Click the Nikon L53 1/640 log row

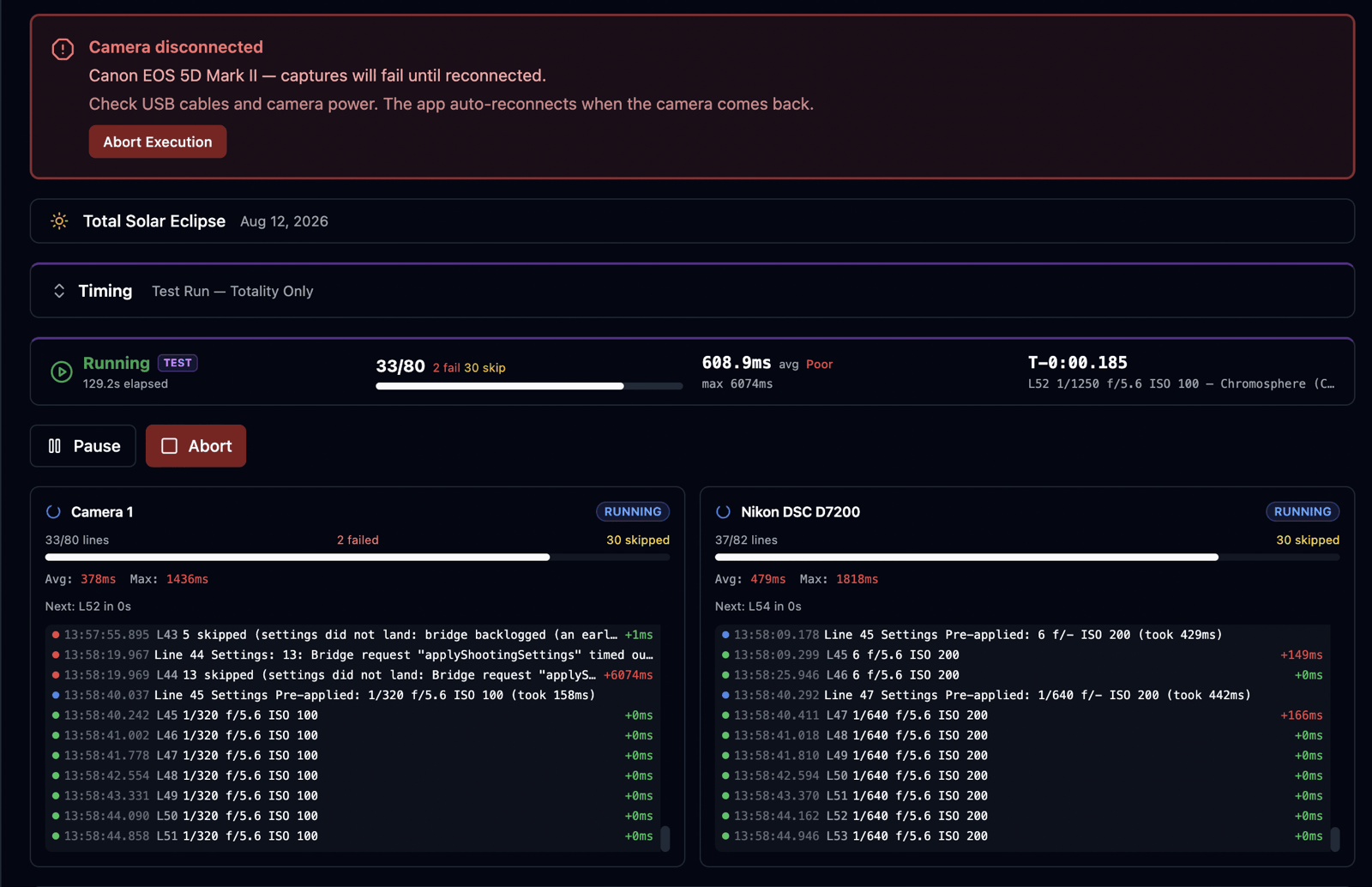click(x=1022, y=836)
